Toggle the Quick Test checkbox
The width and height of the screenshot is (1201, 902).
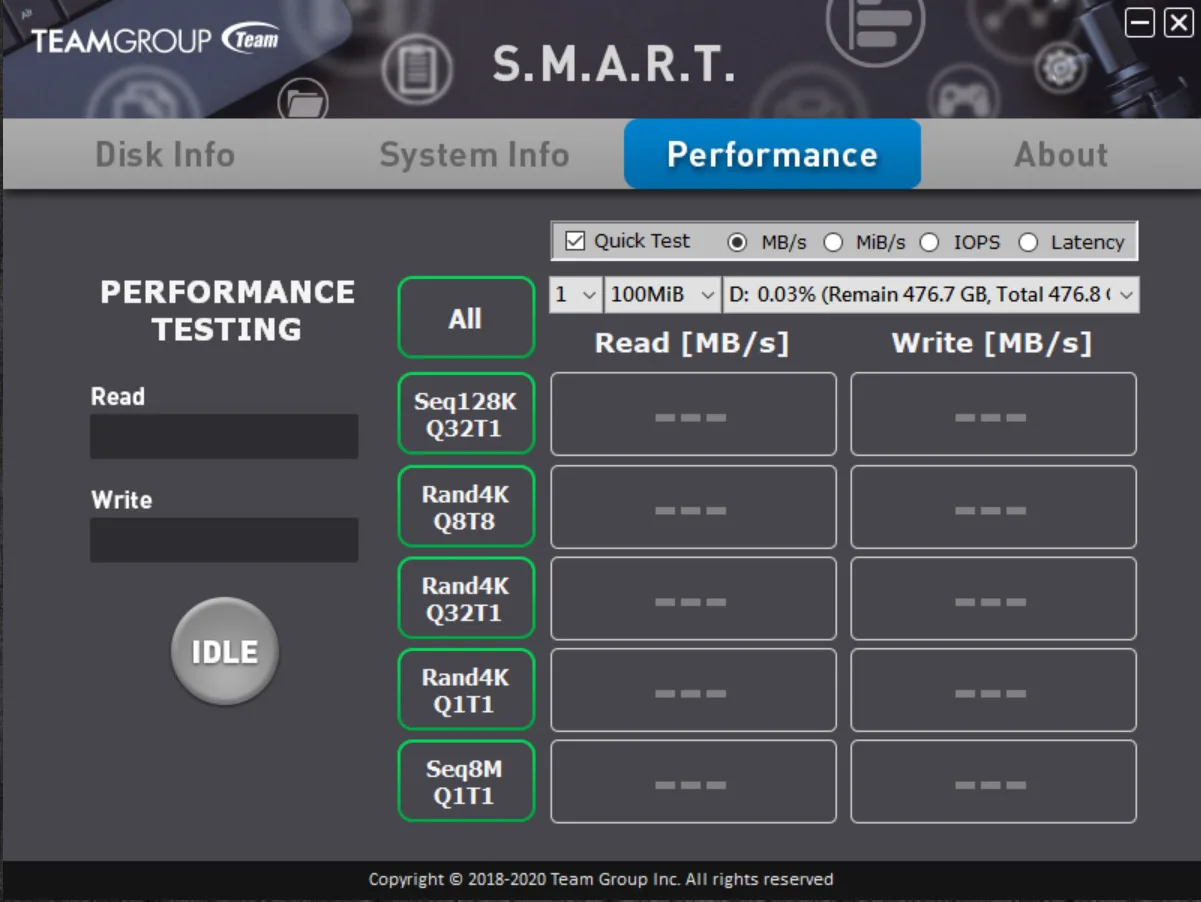point(575,241)
